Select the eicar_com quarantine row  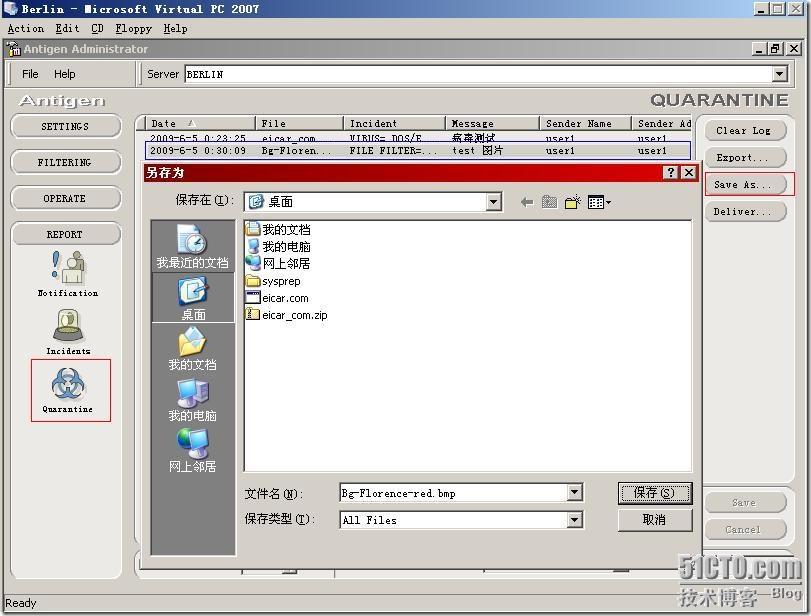click(x=418, y=138)
